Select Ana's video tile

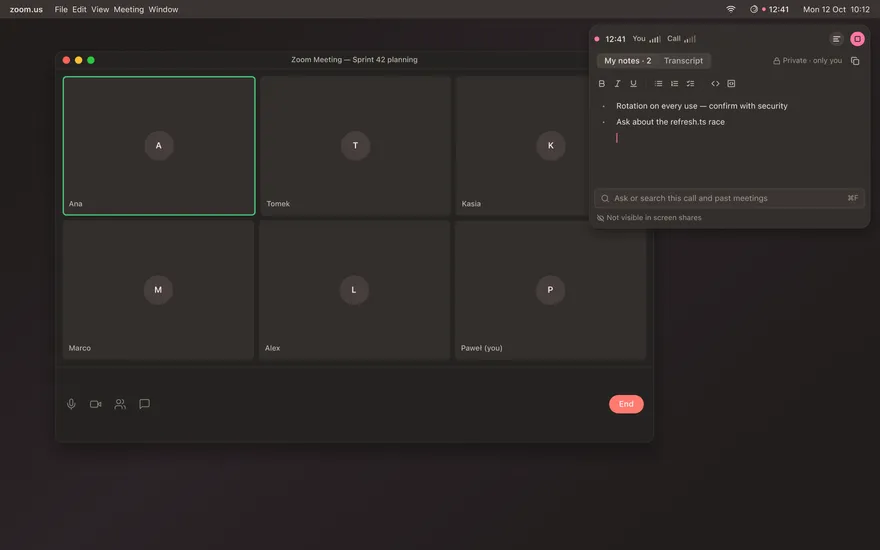pos(159,146)
